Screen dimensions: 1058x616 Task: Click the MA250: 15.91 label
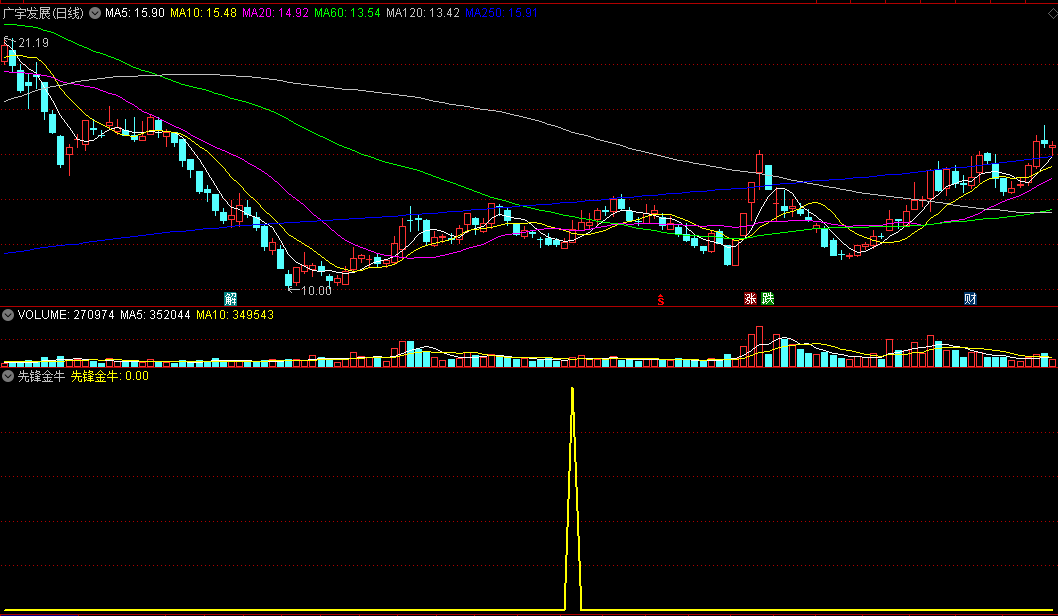pyautogui.click(x=501, y=13)
